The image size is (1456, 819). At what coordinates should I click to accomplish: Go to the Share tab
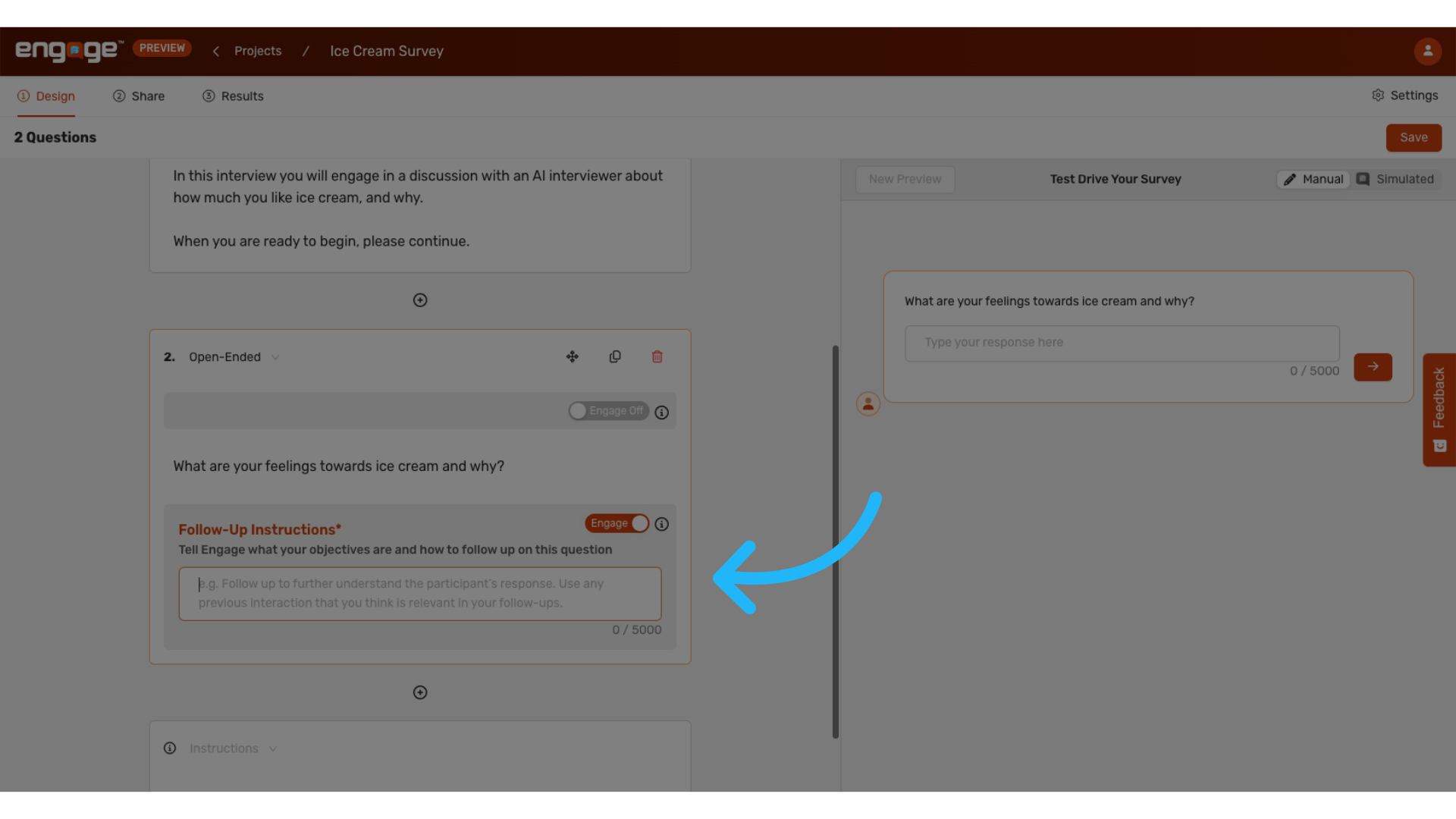point(139,96)
